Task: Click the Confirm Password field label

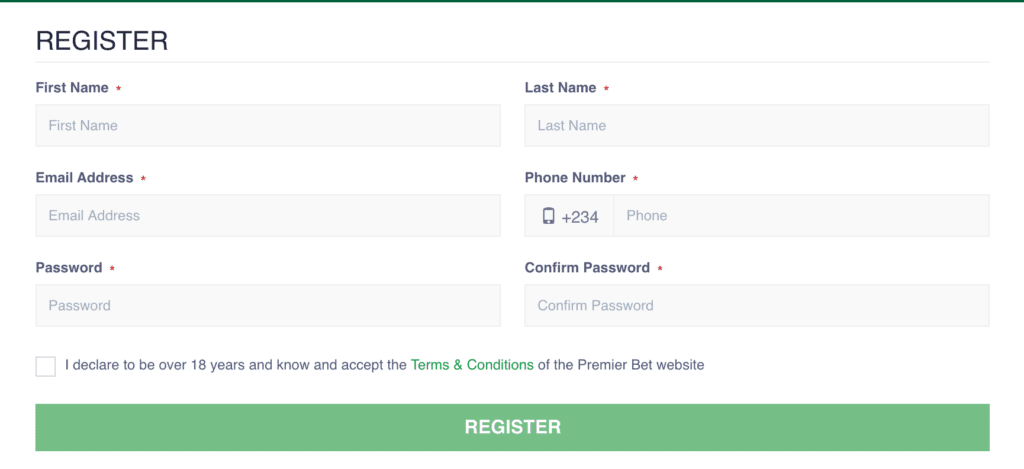Action: pos(587,268)
